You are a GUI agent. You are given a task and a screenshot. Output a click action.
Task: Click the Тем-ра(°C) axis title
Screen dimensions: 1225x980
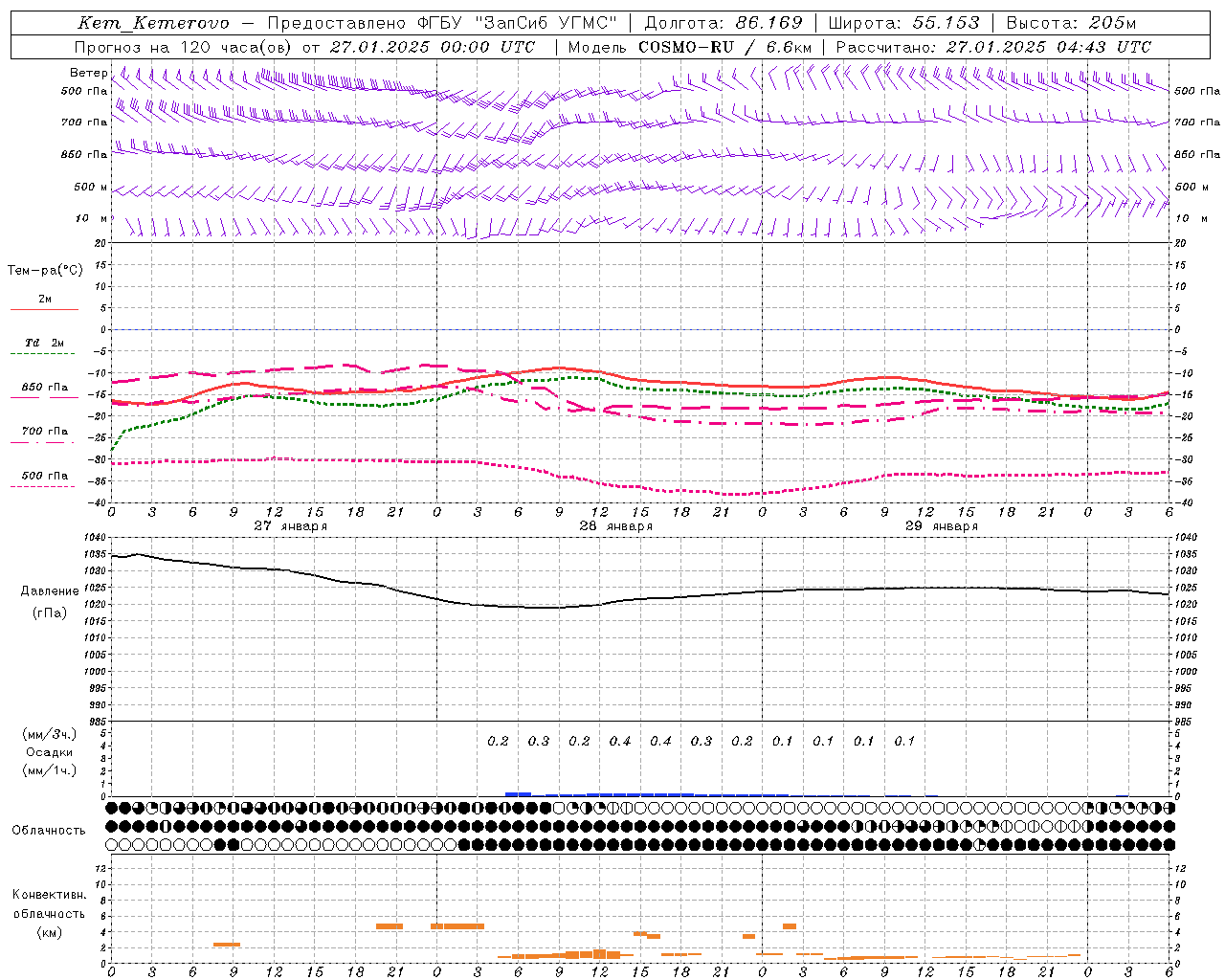point(45,271)
